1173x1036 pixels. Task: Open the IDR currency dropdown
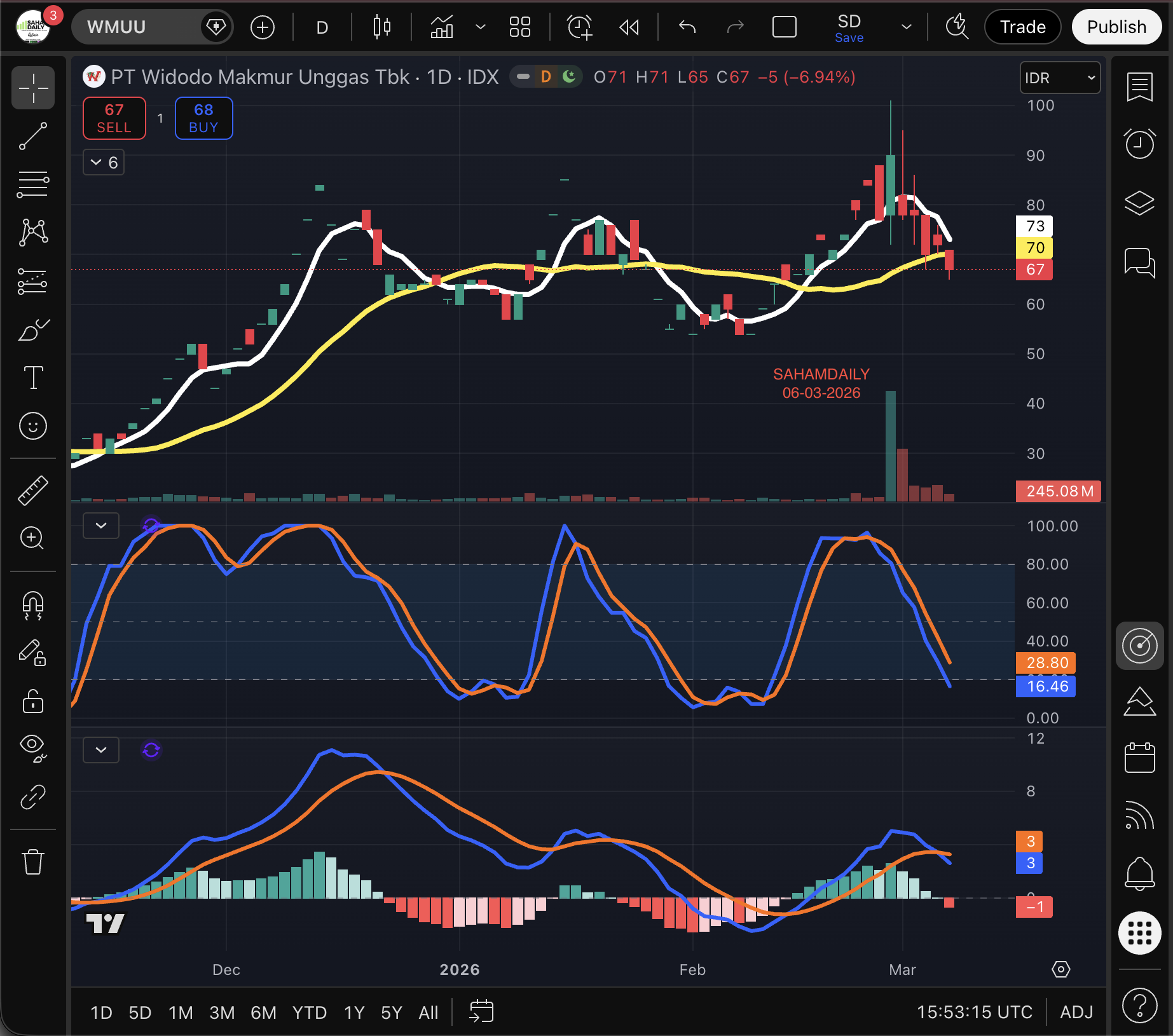(x=1059, y=78)
